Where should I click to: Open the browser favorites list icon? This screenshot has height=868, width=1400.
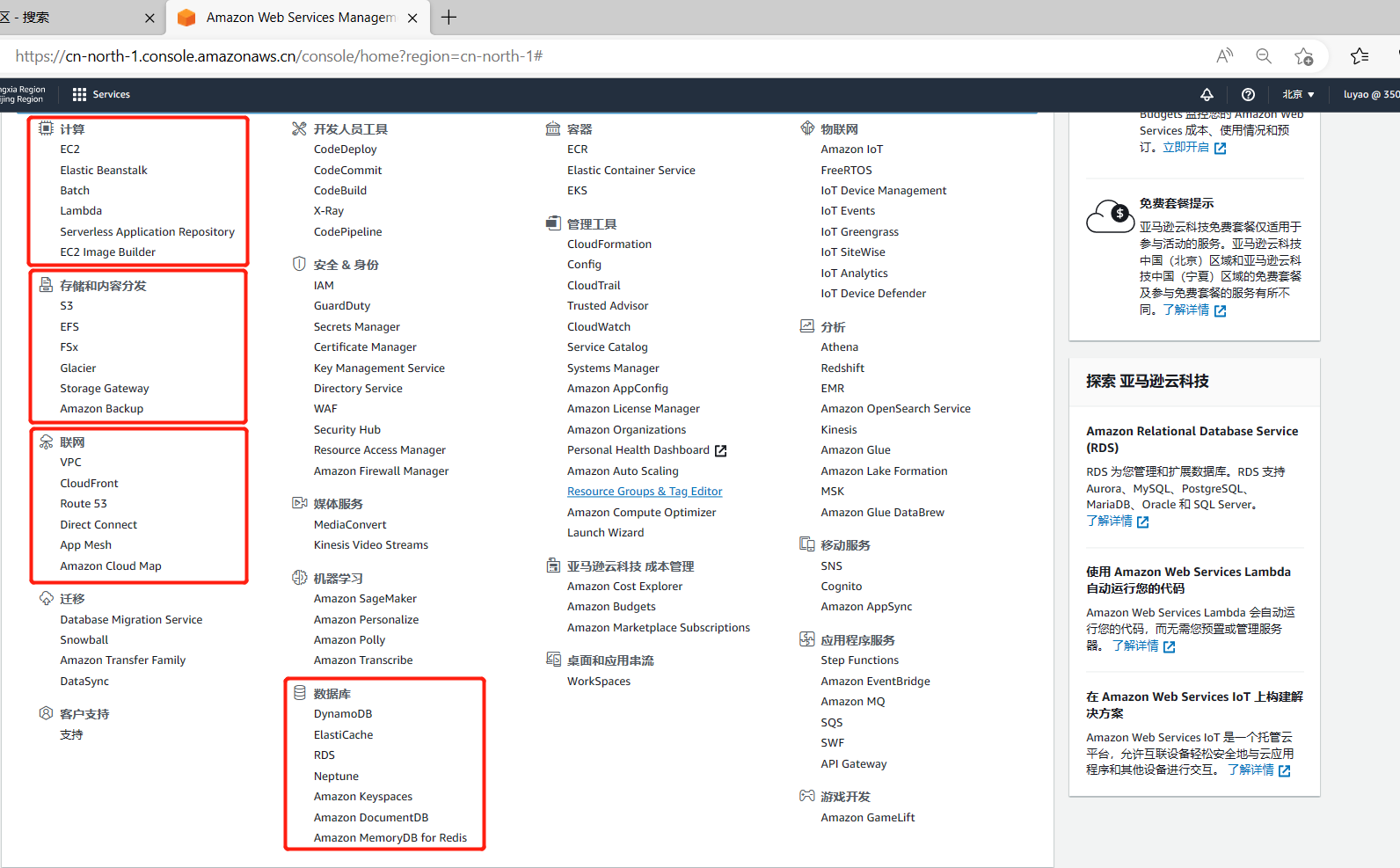1360,56
